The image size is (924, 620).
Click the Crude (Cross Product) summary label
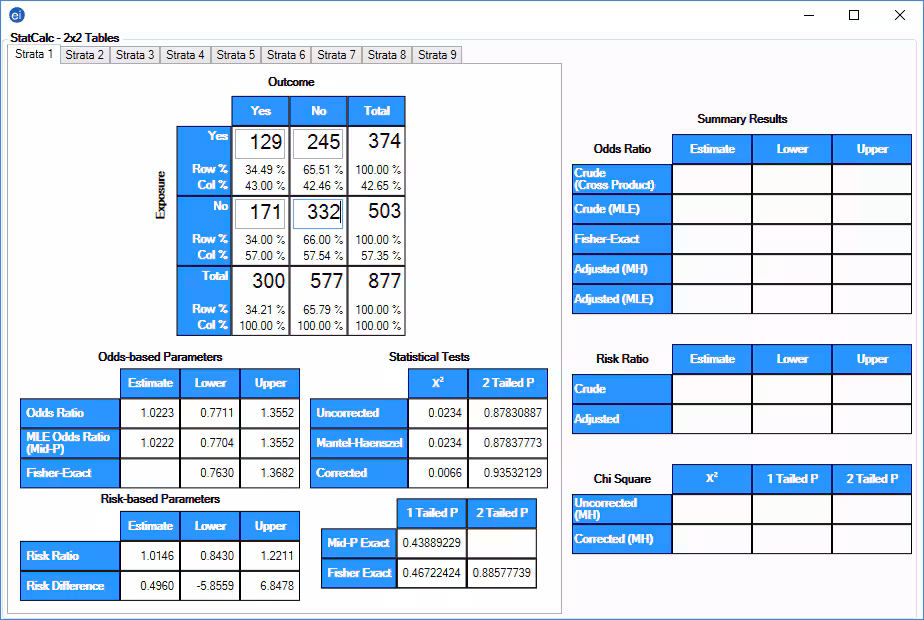pyautogui.click(x=622, y=179)
